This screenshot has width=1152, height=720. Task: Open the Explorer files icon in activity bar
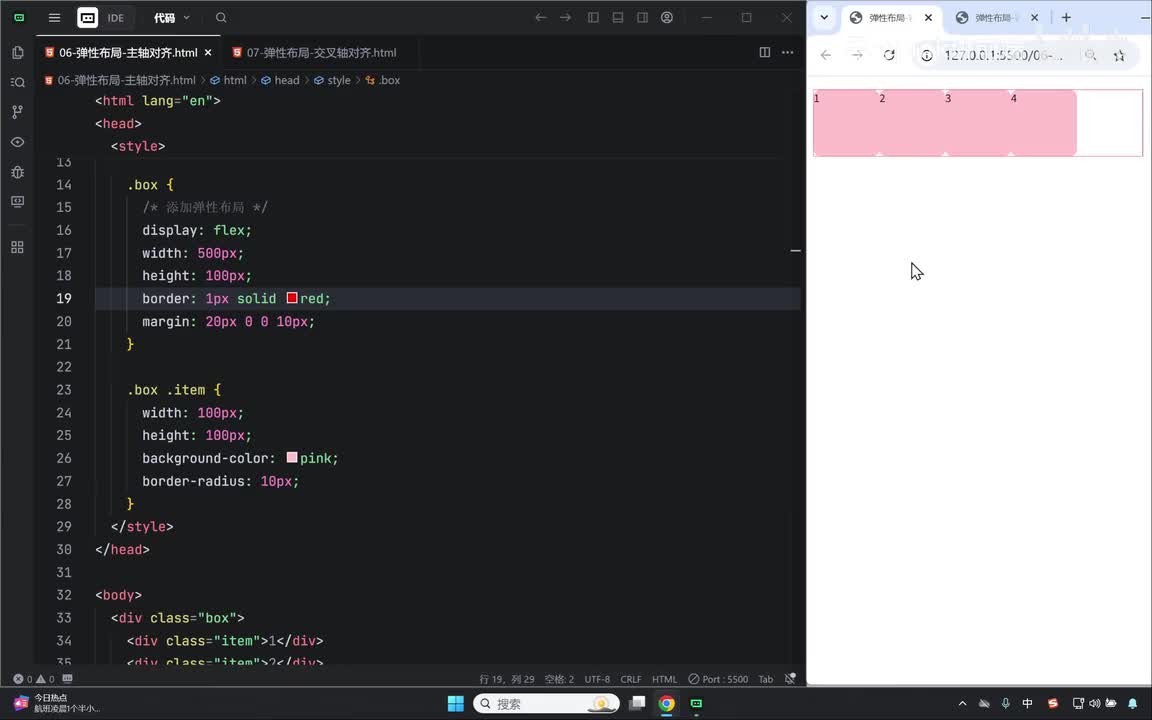click(18, 52)
